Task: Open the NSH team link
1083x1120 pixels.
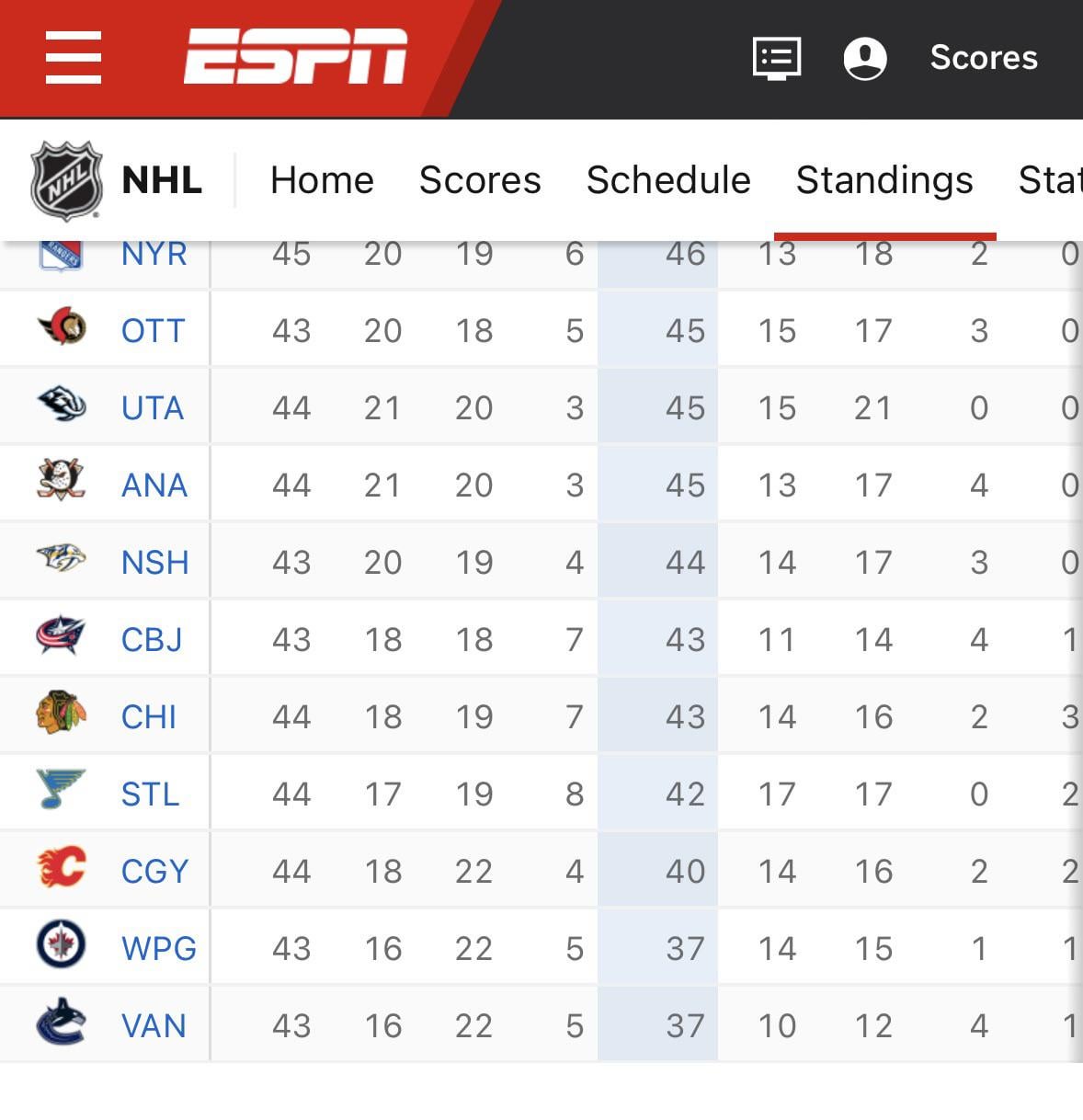Action: tap(154, 563)
